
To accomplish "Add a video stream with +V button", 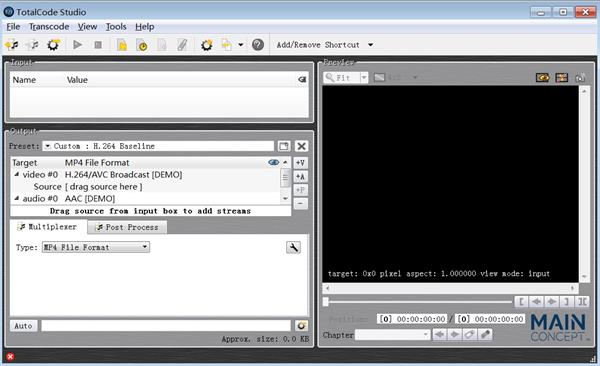I will pos(300,163).
